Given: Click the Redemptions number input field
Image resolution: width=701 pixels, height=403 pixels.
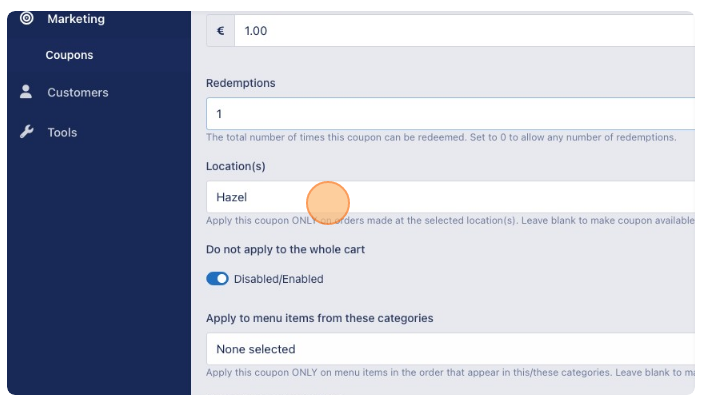Looking at the screenshot, I should (450, 114).
